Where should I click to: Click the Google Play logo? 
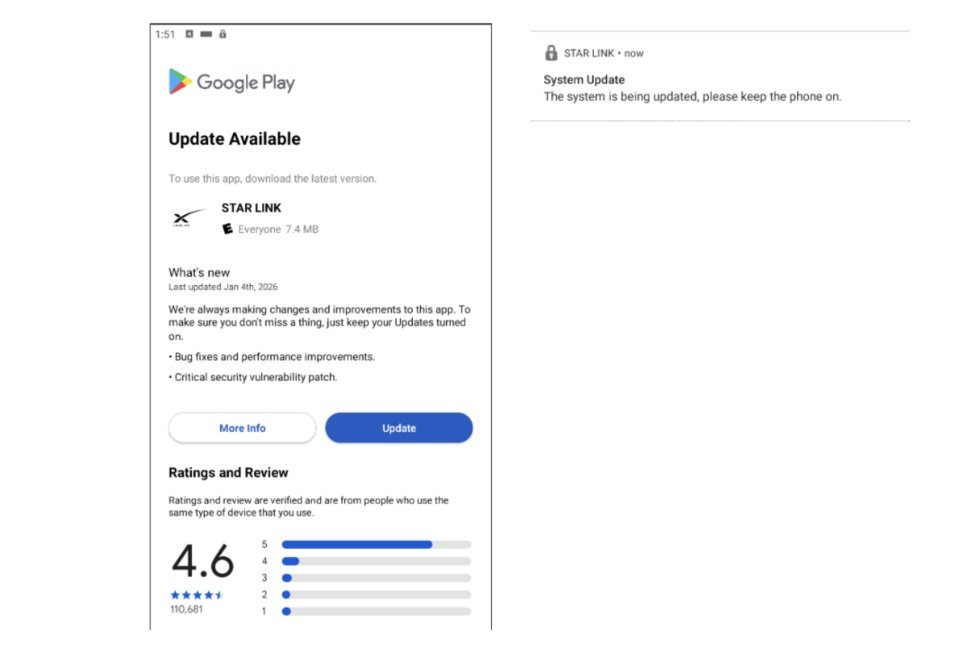[x=231, y=82]
